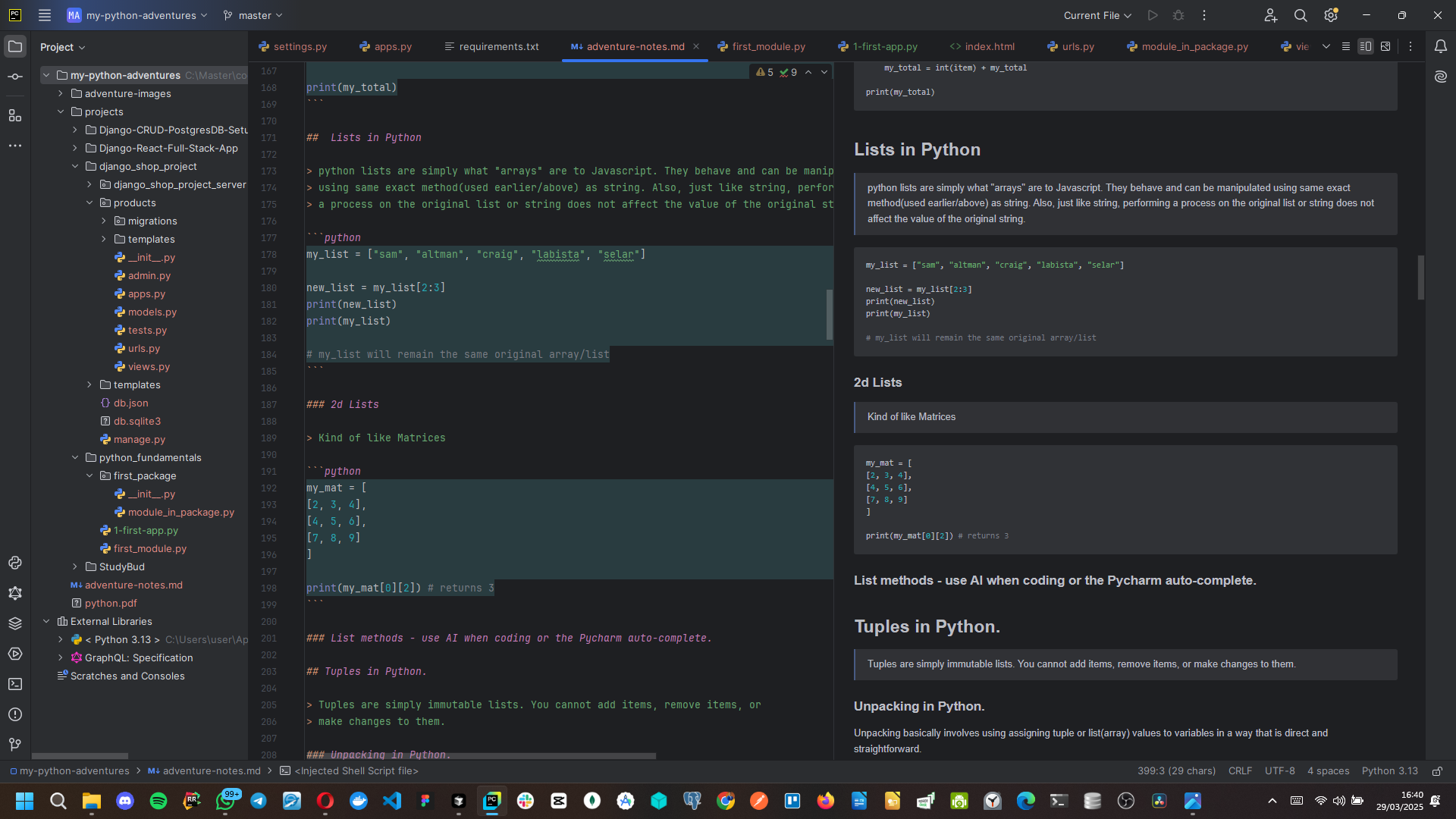Click the Search Everywhere magnifier icon

point(1301,15)
